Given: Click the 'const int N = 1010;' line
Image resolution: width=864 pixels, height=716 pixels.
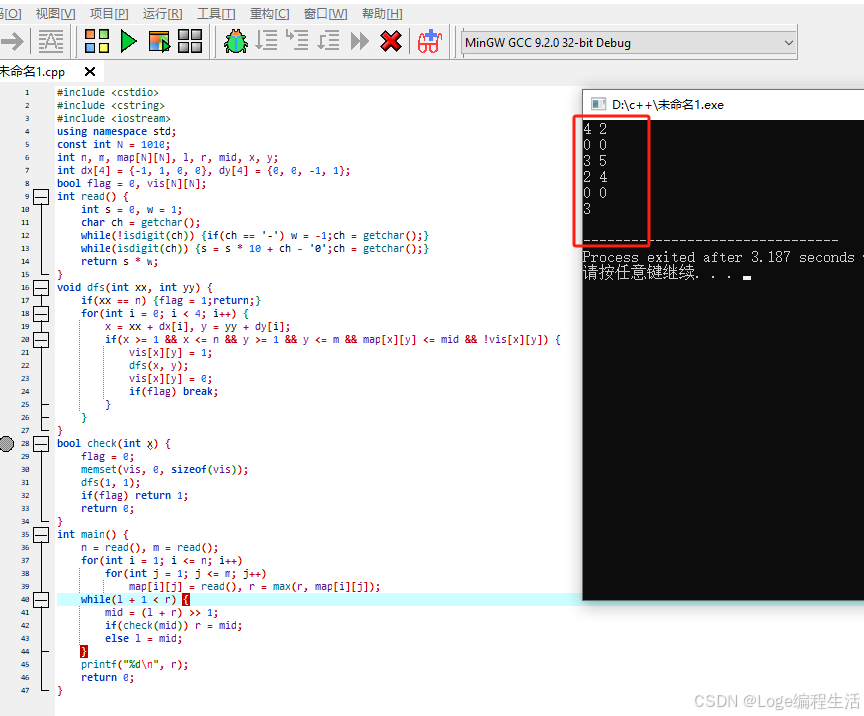Looking at the screenshot, I should coord(114,144).
